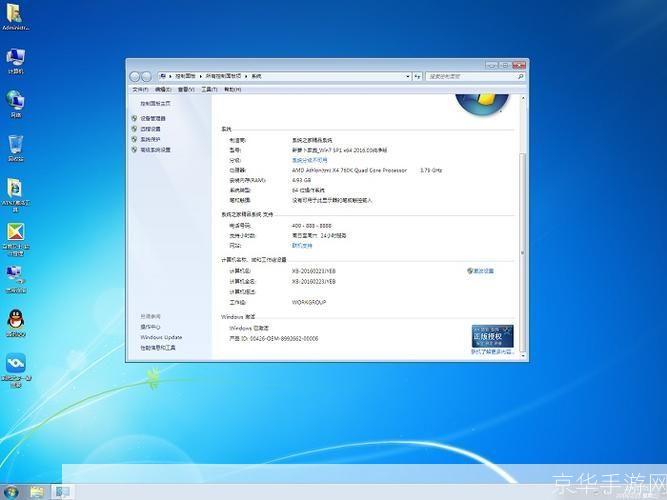This screenshot has height=500, width=667.
Task: Open the 联机支持 website link
Action: tap(302, 246)
